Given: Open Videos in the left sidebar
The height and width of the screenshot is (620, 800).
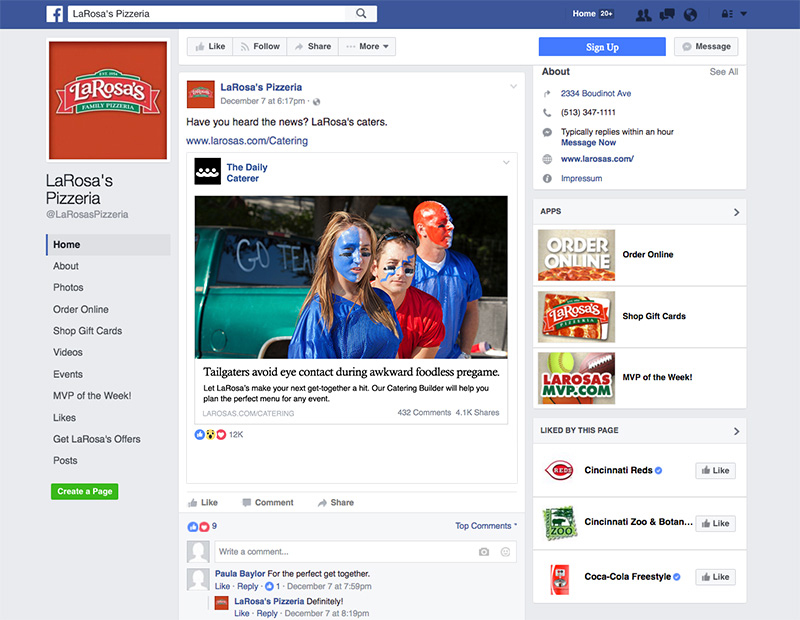Looking at the screenshot, I should pyautogui.click(x=67, y=352).
